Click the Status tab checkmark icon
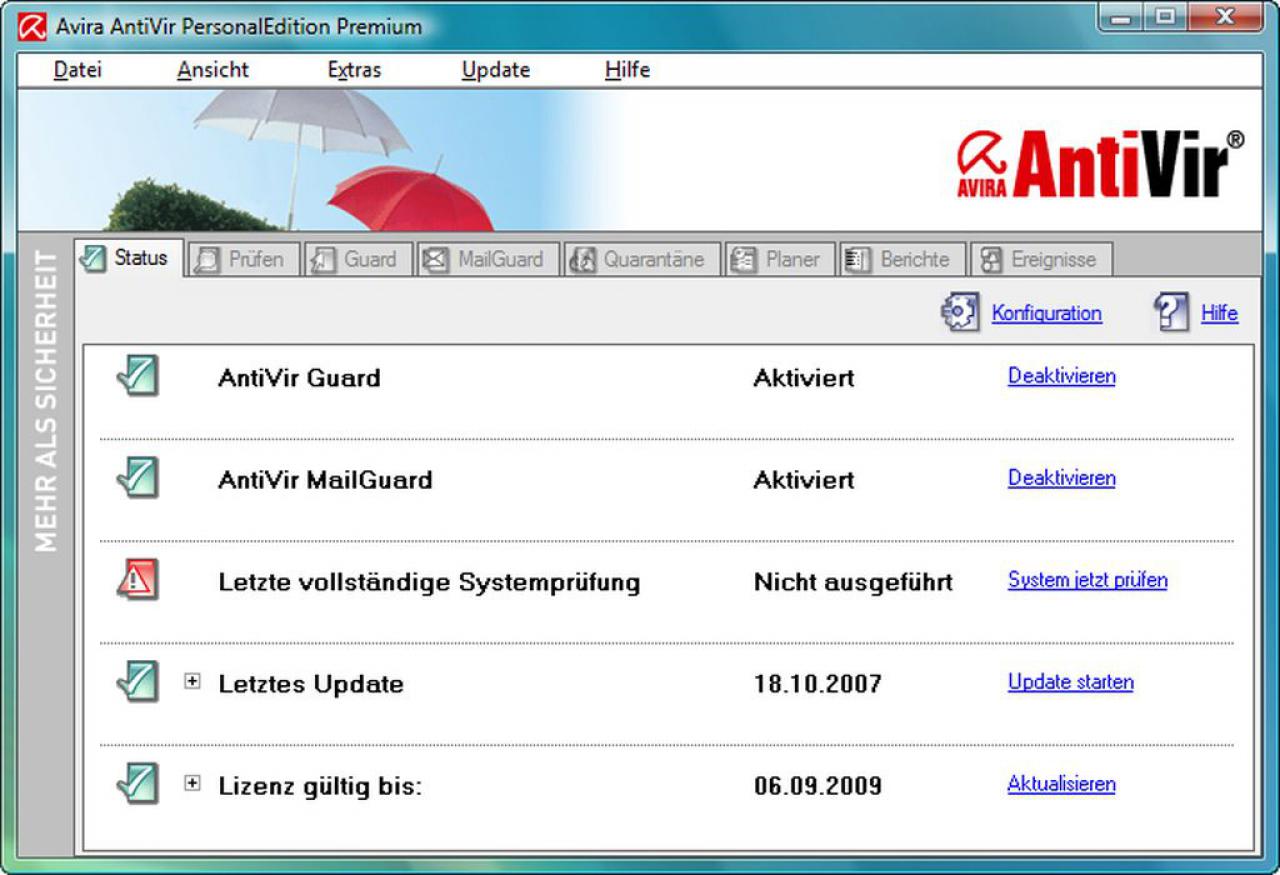1280x875 pixels. click(x=93, y=258)
